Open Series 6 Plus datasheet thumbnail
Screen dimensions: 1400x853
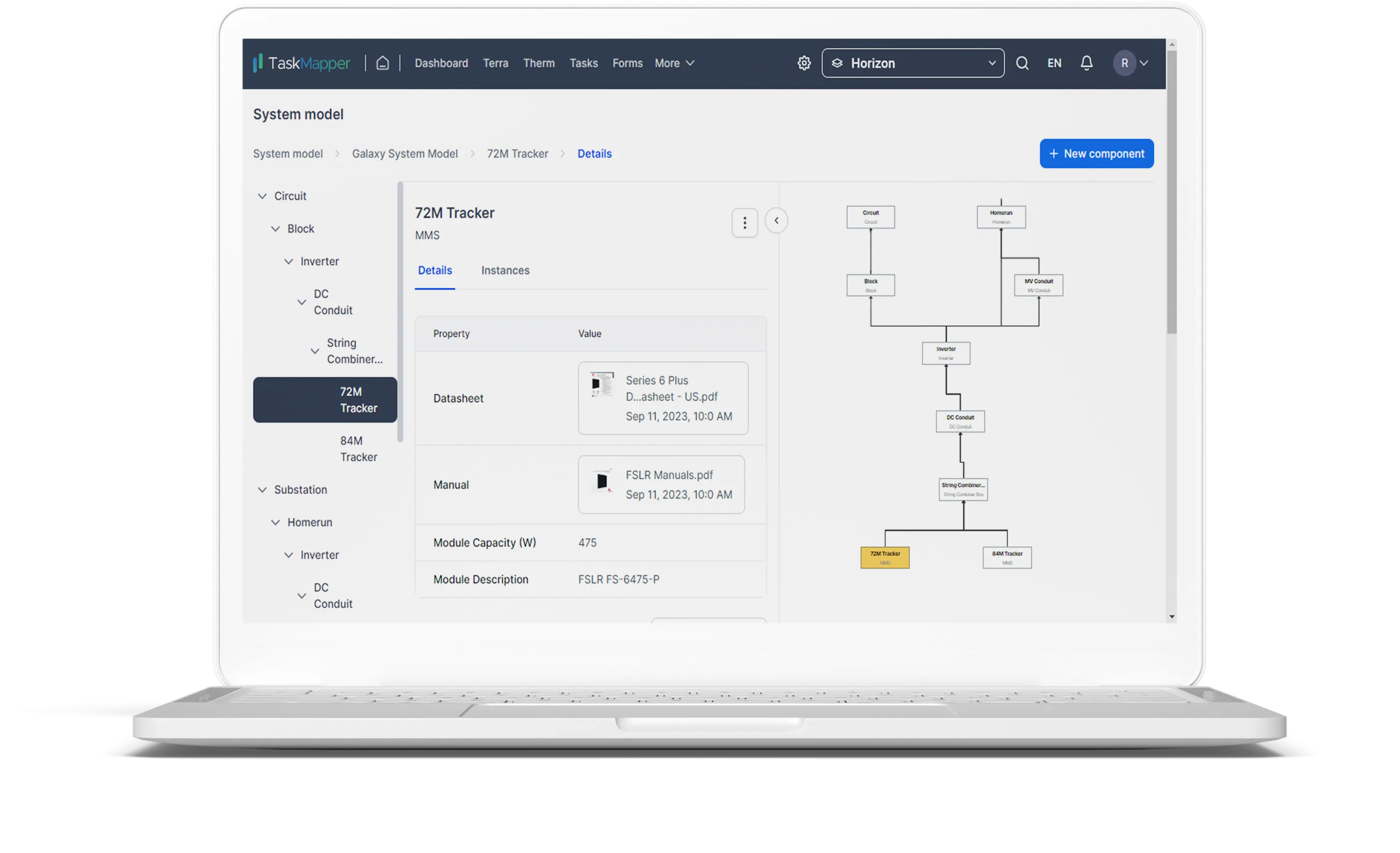tap(602, 384)
